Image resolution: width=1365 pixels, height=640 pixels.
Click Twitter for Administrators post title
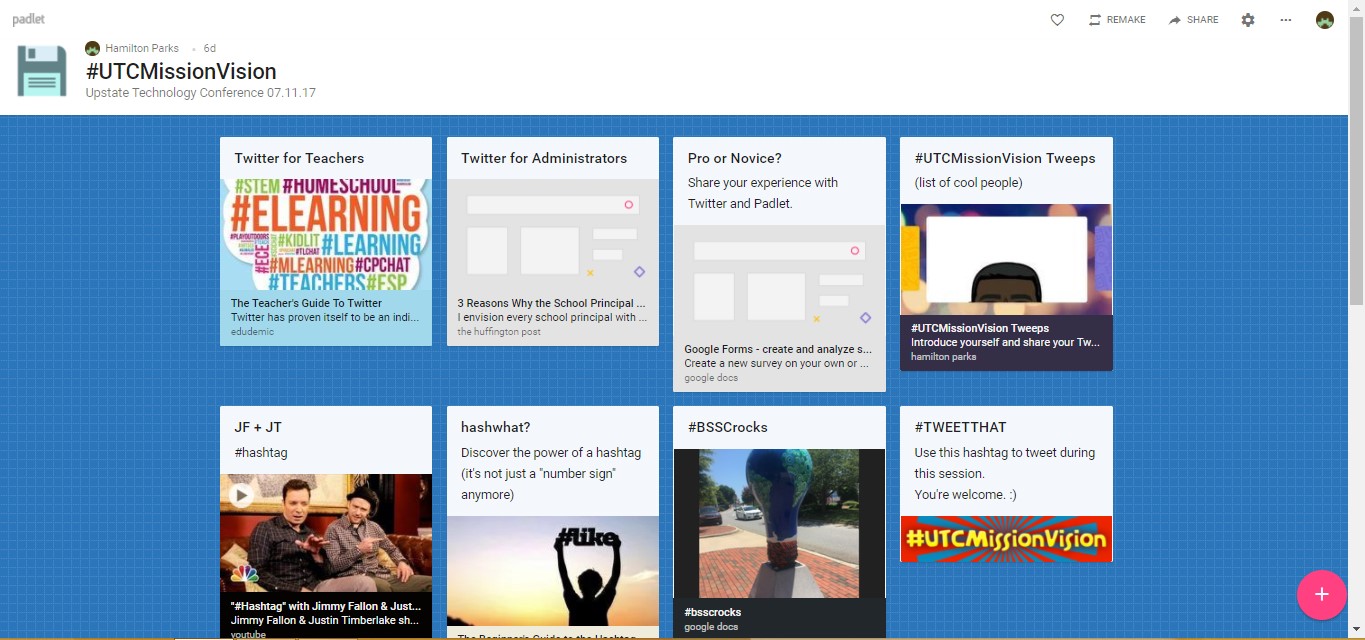coord(544,158)
